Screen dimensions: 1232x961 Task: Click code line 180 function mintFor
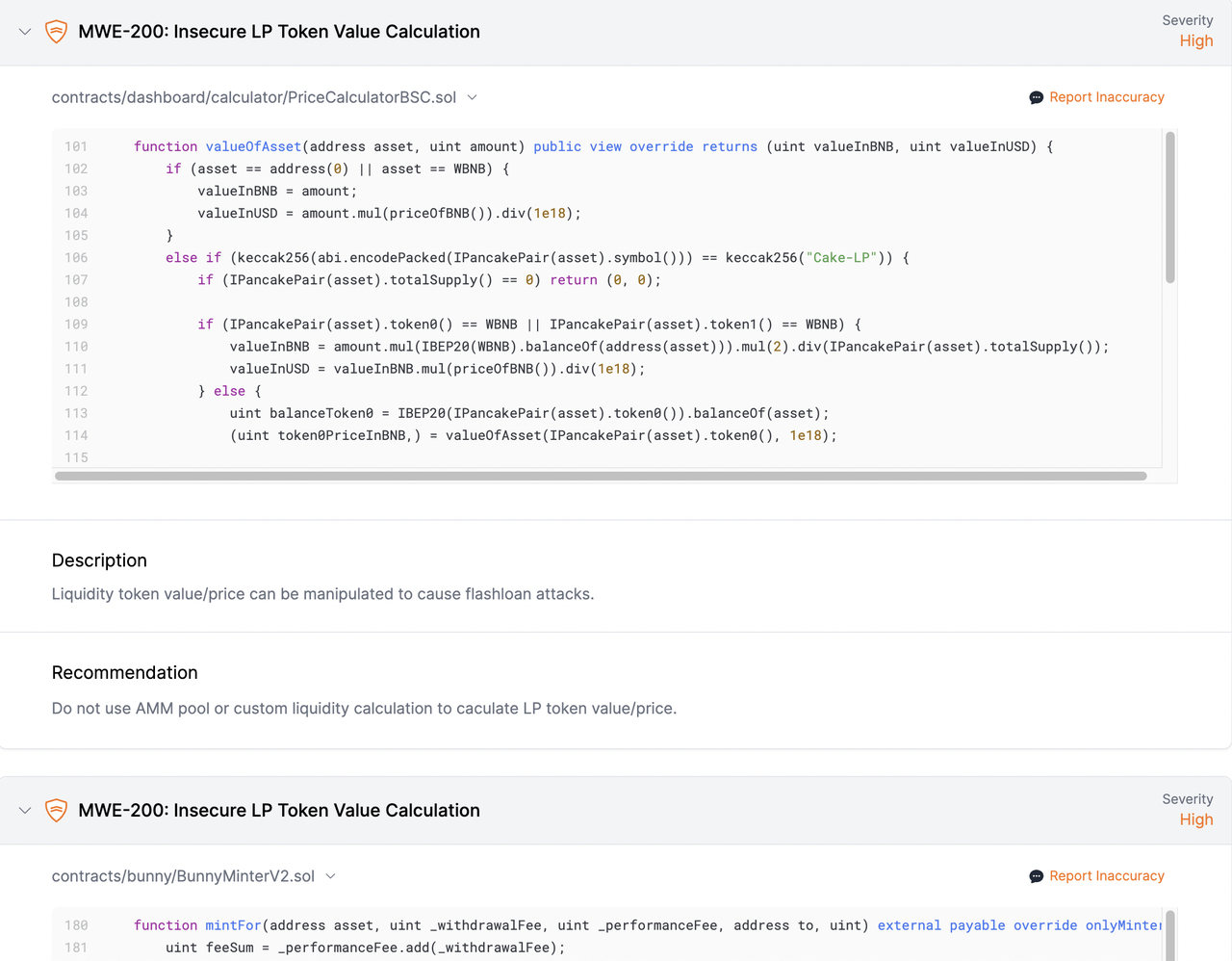(x=647, y=925)
